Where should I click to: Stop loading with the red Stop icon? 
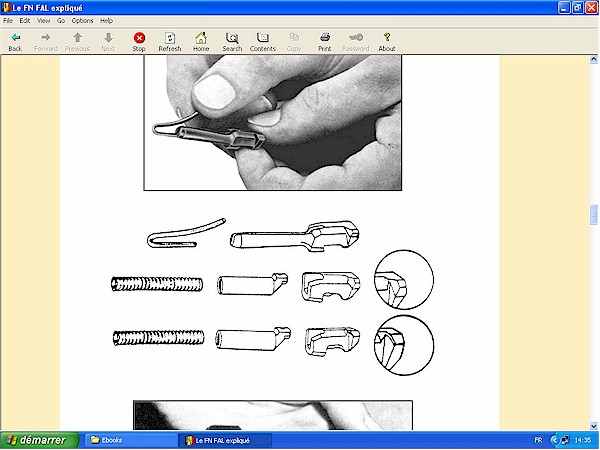tap(139, 42)
